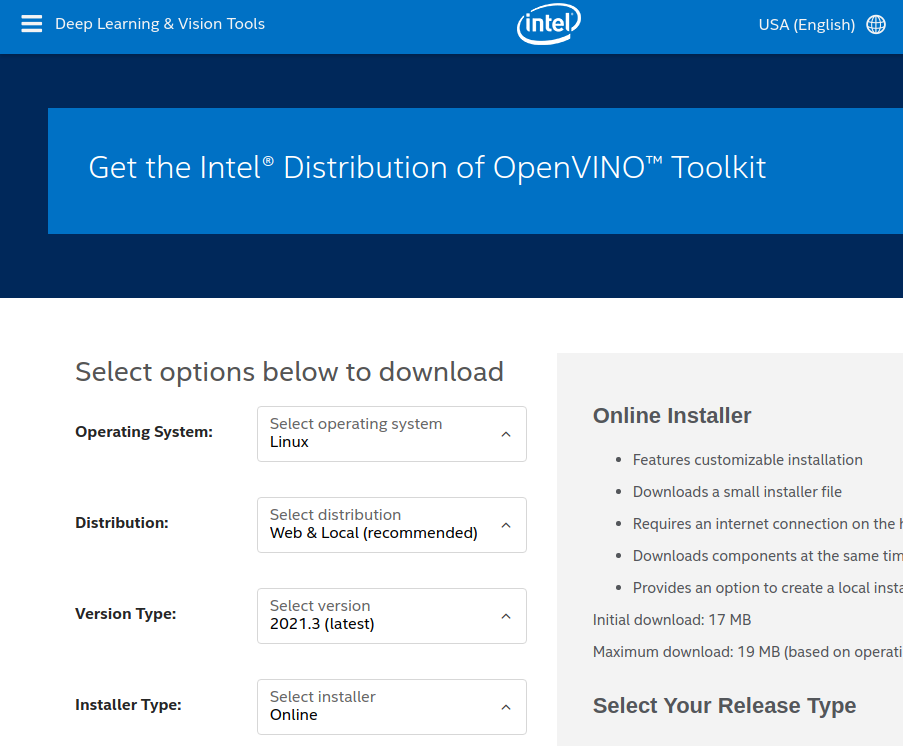Screen dimensions: 903x746
Task: Click 'Requires an internet connection' bullet
Action: click(767, 524)
